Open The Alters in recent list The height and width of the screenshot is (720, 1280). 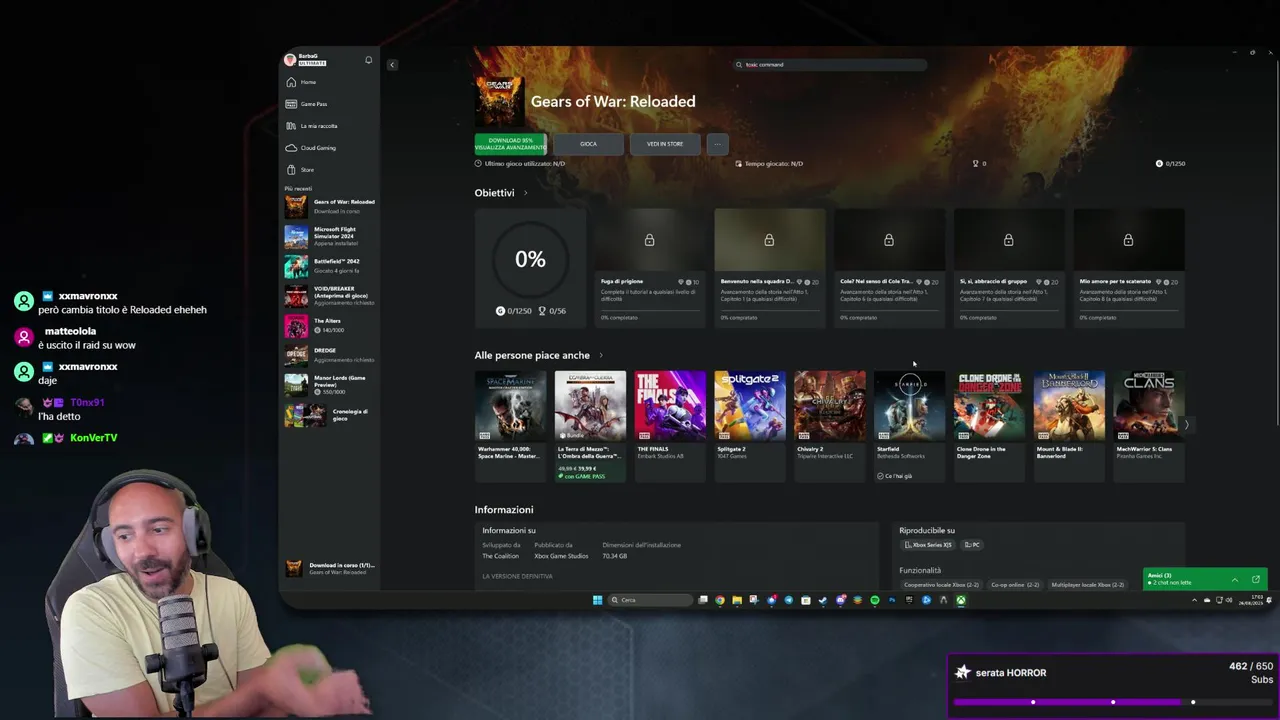[x=330, y=326]
